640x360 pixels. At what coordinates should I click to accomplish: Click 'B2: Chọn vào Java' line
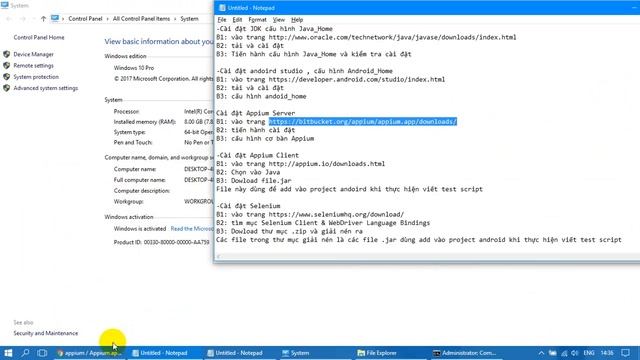pos(248,172)
